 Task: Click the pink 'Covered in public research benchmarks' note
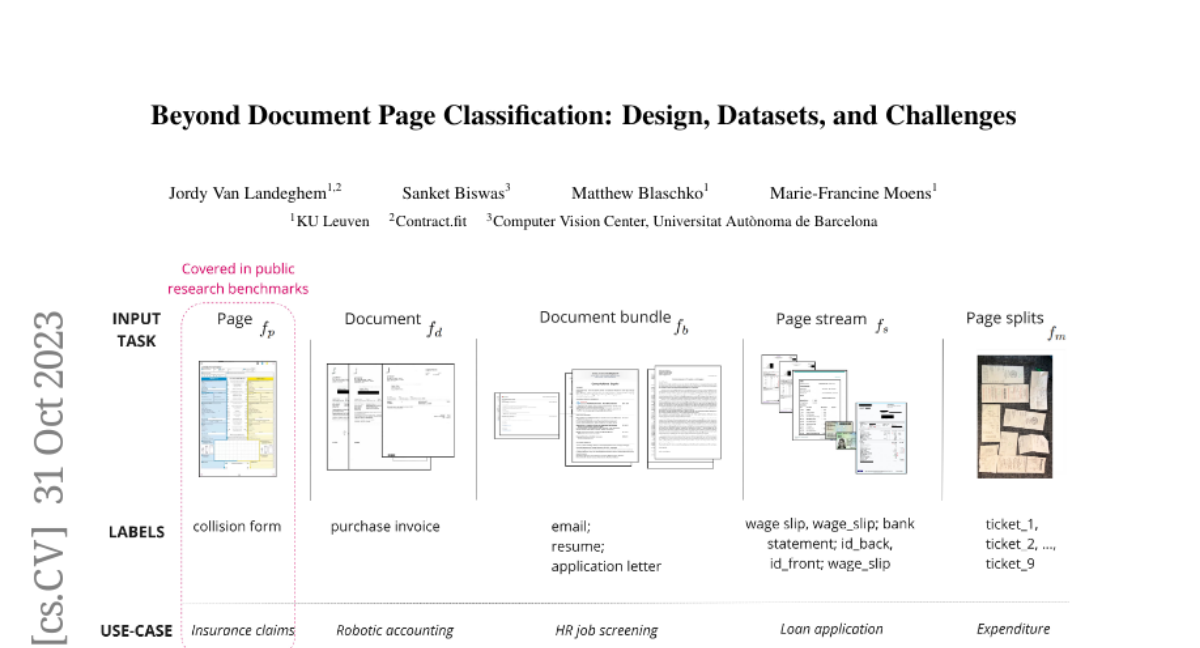[x=238, y=279]
